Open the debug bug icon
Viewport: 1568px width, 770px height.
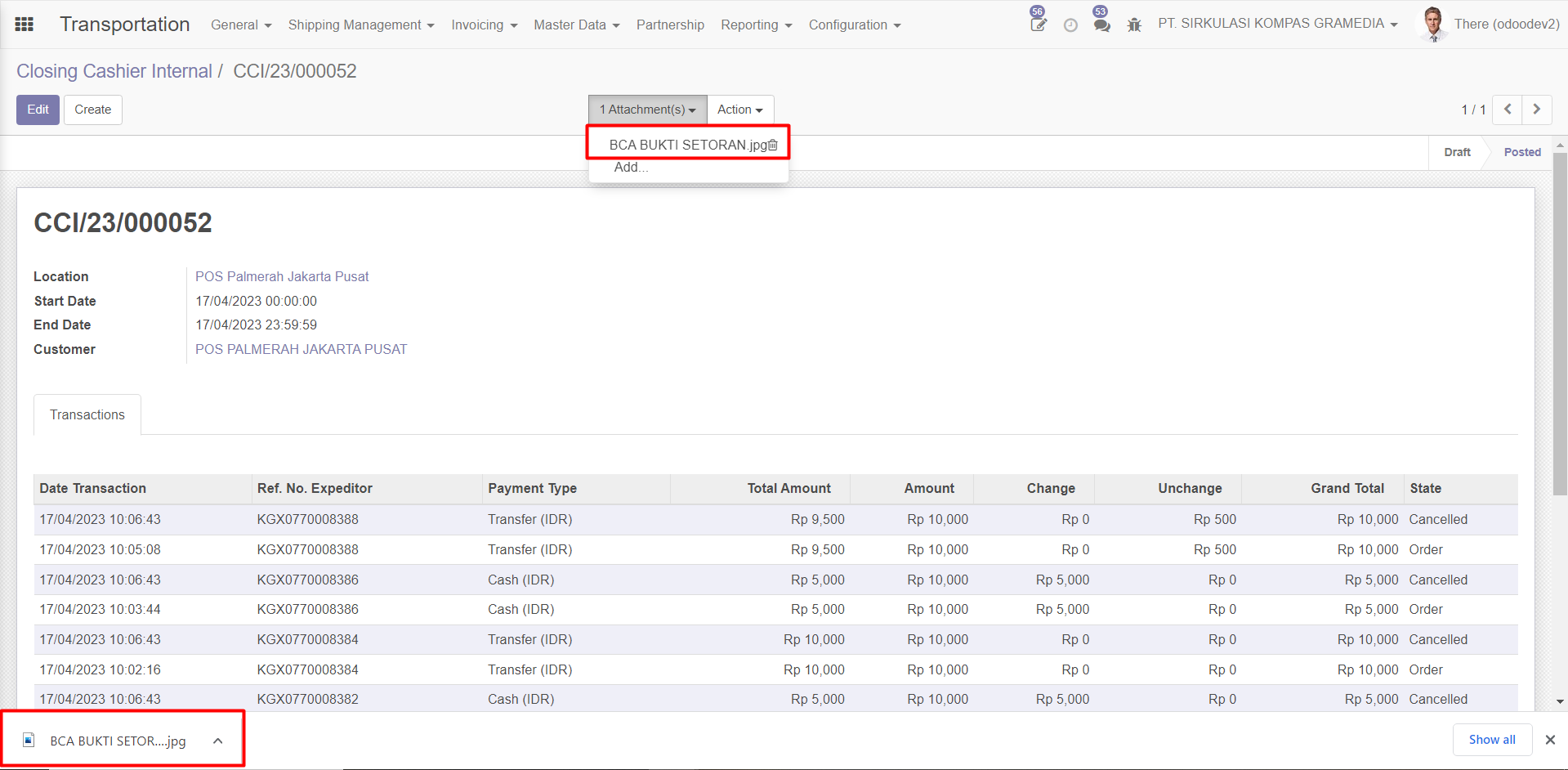click(x=1134, y=25)
